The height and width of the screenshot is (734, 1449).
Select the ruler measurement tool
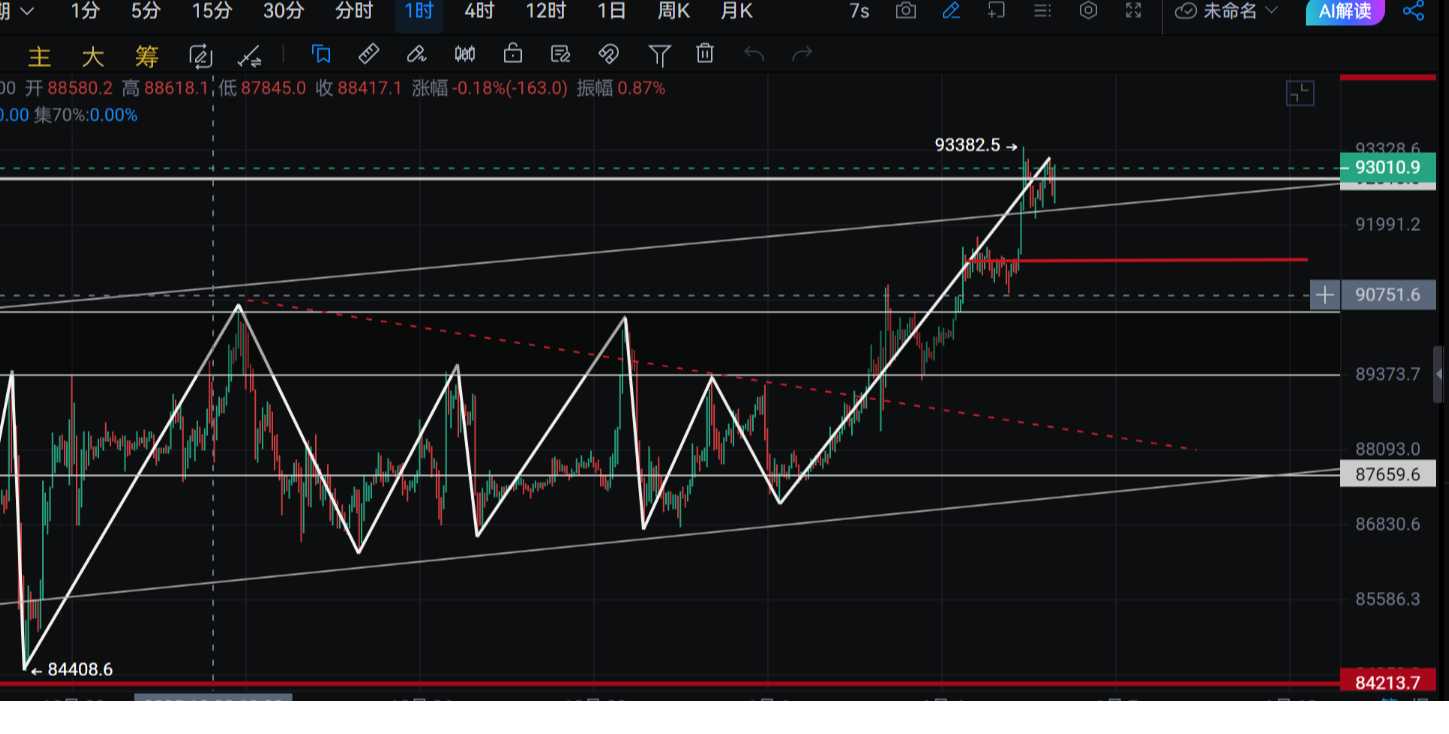[368, 54]
